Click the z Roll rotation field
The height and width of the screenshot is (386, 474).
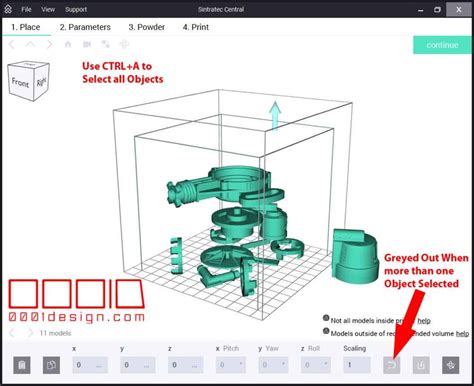[316, 365]
